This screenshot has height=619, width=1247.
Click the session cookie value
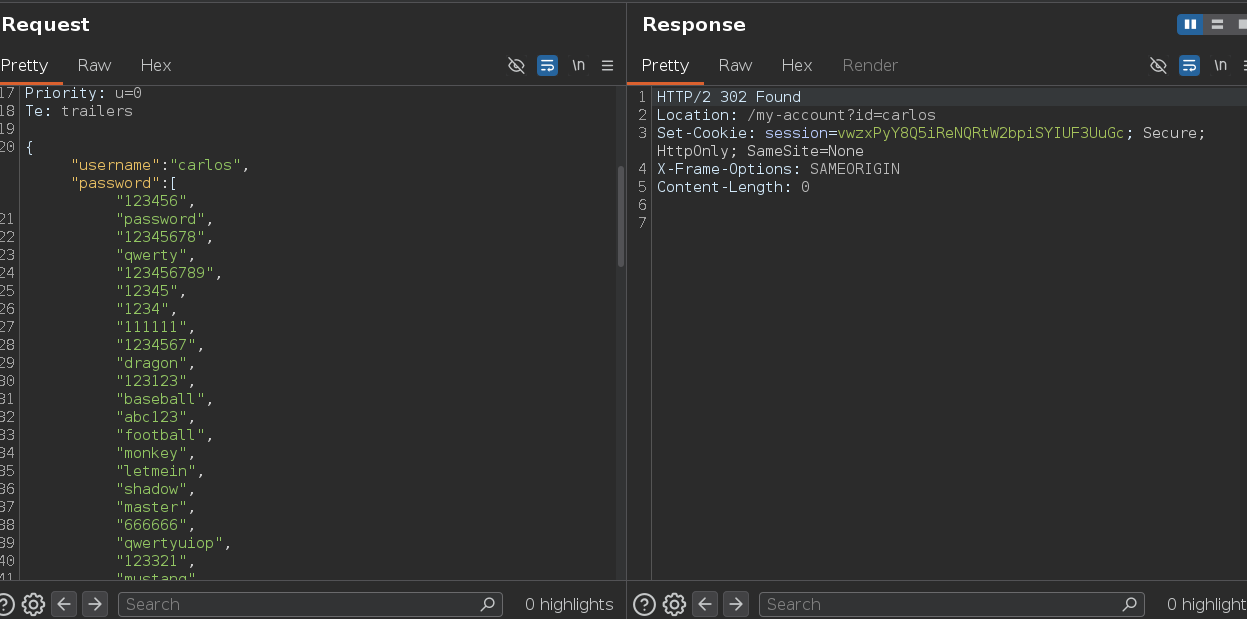(x=981, y=133)
